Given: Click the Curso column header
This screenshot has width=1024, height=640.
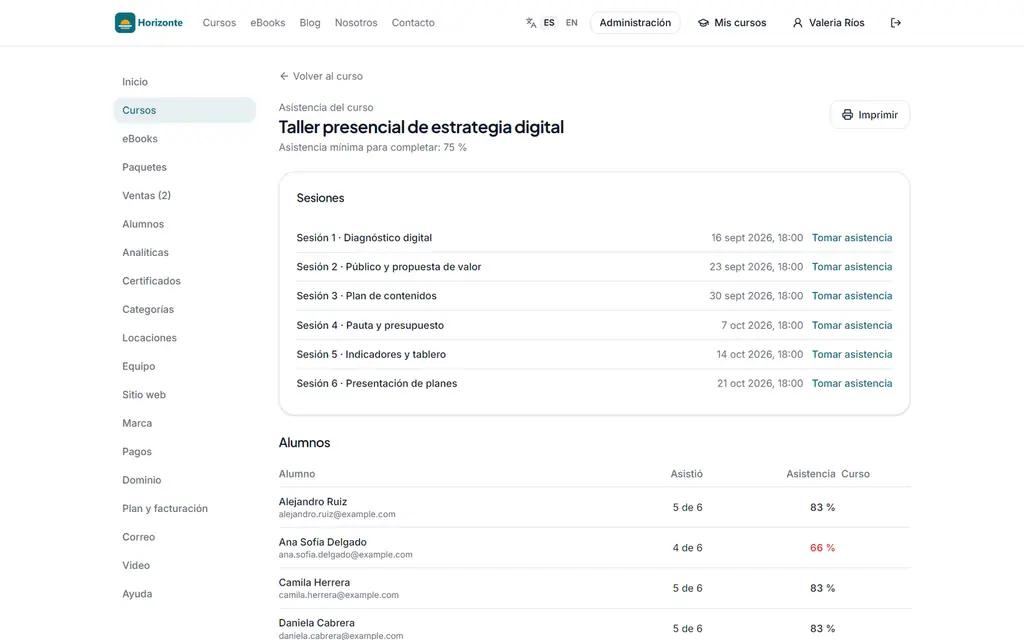Looking at the screenshot, I should point(856,474).
